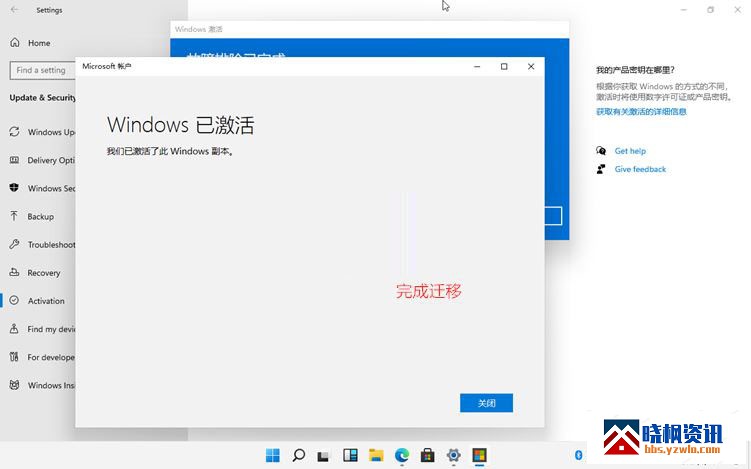The image size is (751, 469).
Task: Click the Windows Update refresh icon
Action: pyautogui.click(x=14, y=131)
